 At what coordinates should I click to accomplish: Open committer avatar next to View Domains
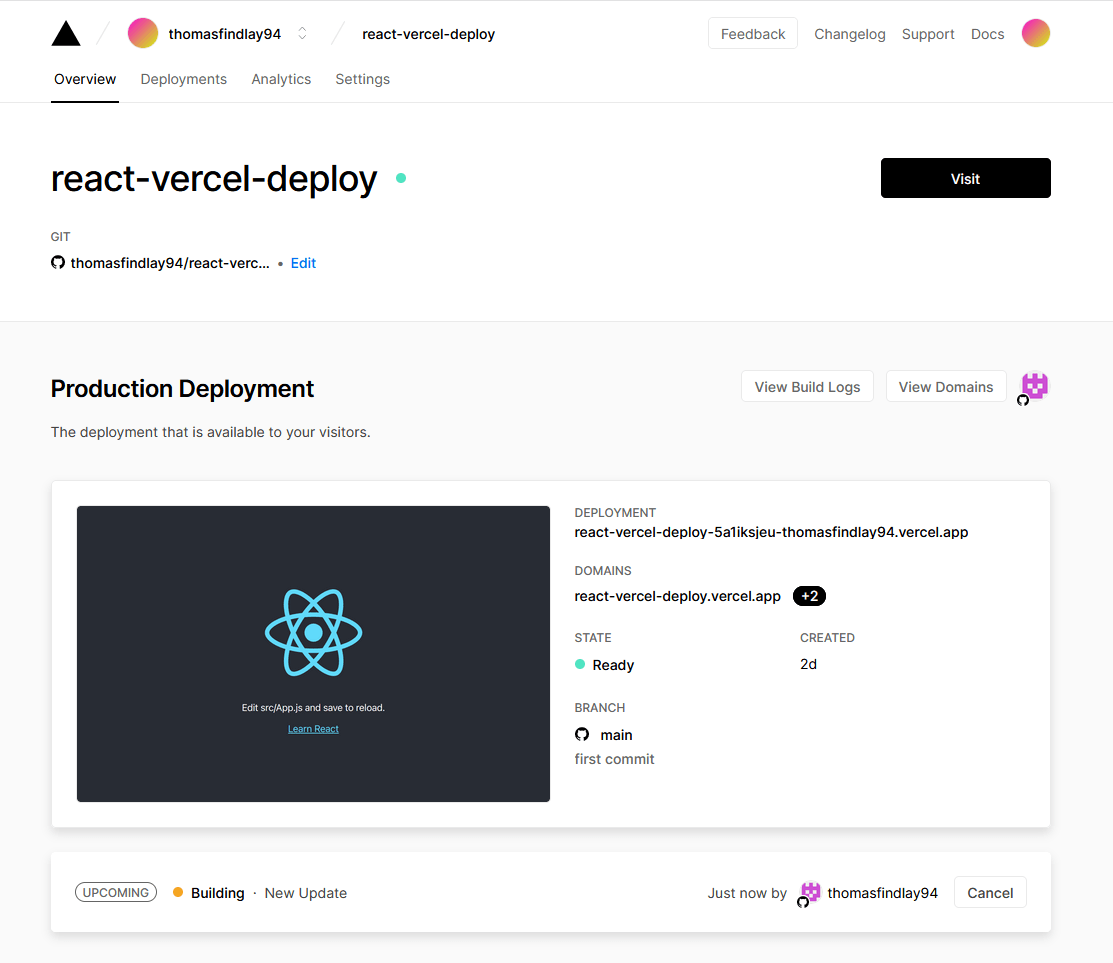tap(1034, 387)
